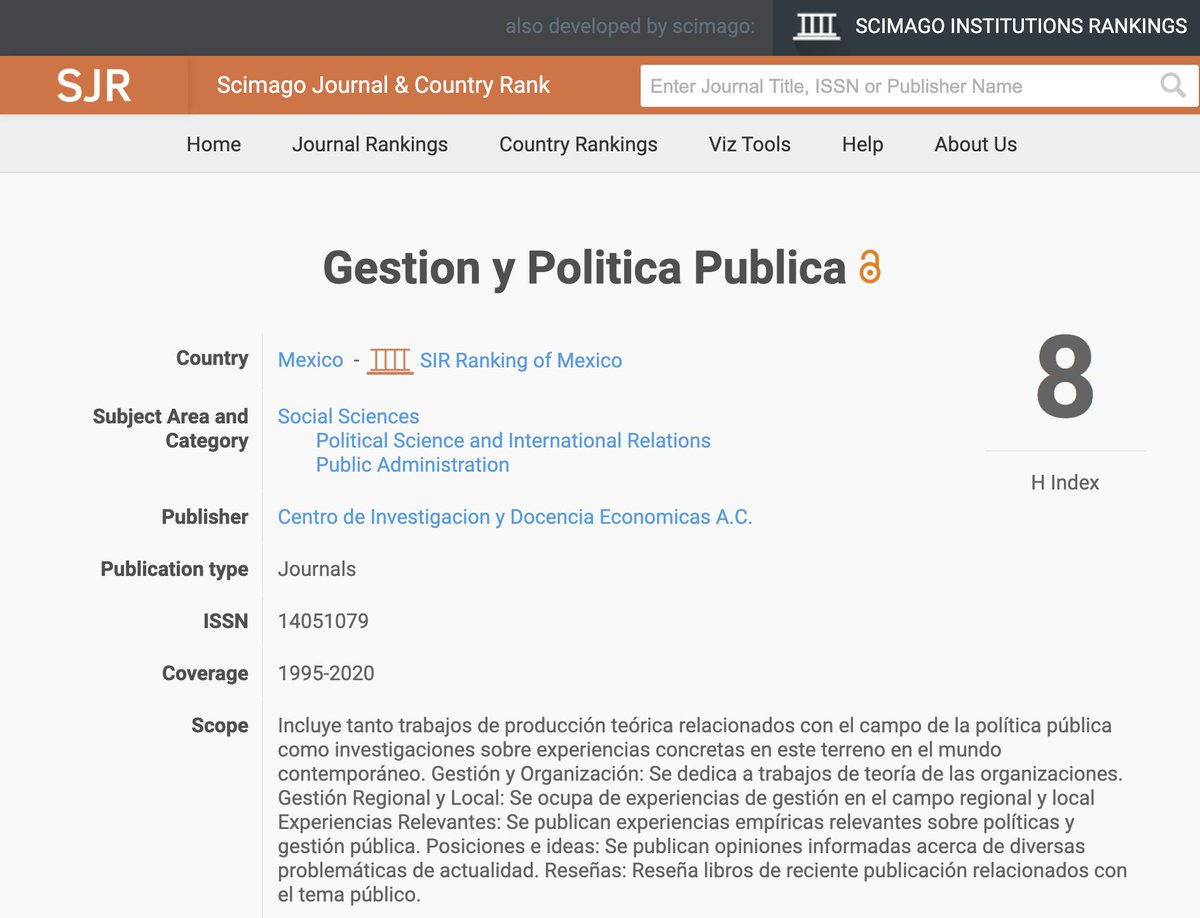Click the Country field label
The height and width of the screenshot is (918, 1200).
[212, 358]
